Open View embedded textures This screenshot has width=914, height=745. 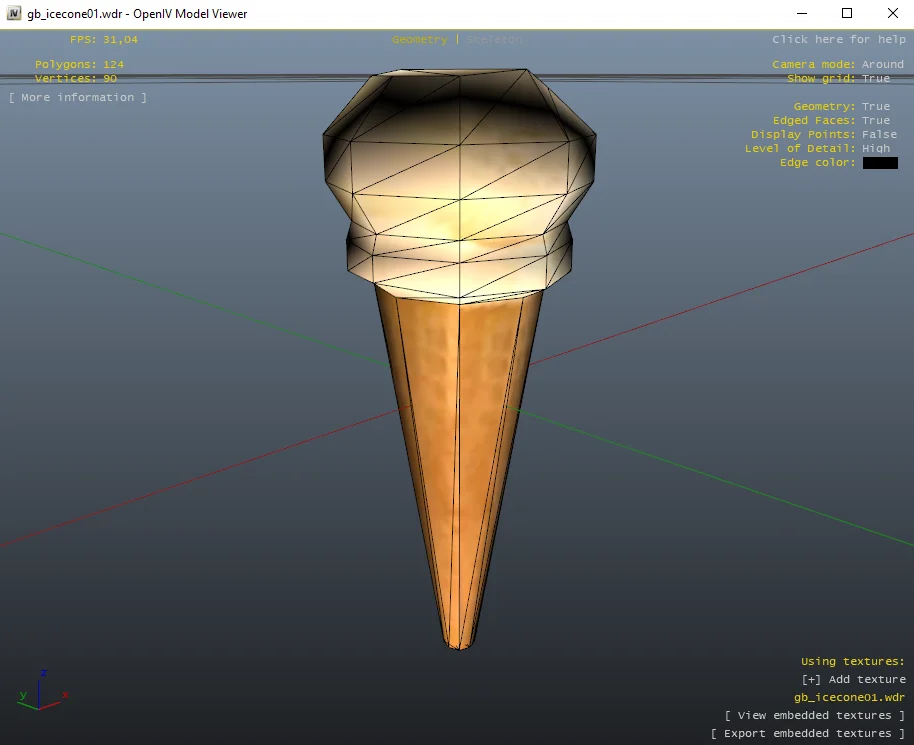(814, 716)
